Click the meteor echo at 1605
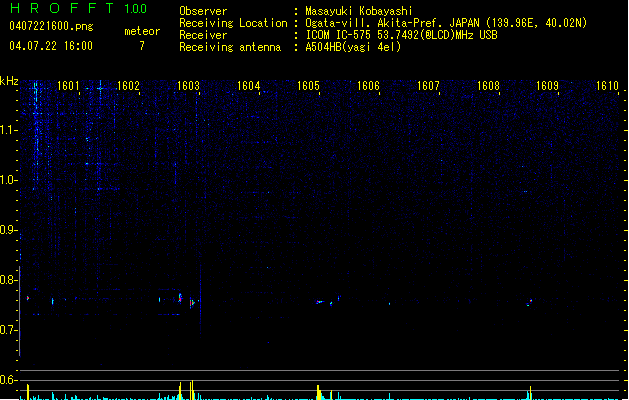This screenshot has height=400, width=629. [x=320, y=302]
